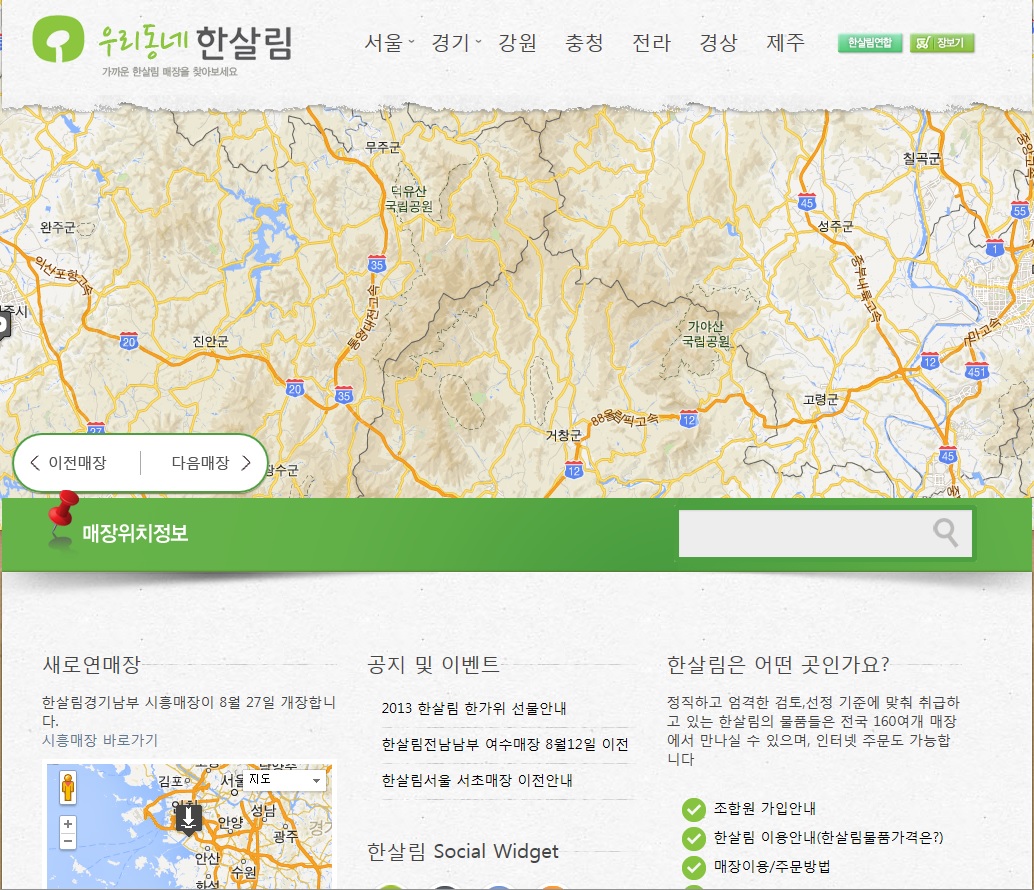Click the check icon beside 매장이용/주문방법
The height and width of the screenshot is (890, 1034).
tap(693, 867)
